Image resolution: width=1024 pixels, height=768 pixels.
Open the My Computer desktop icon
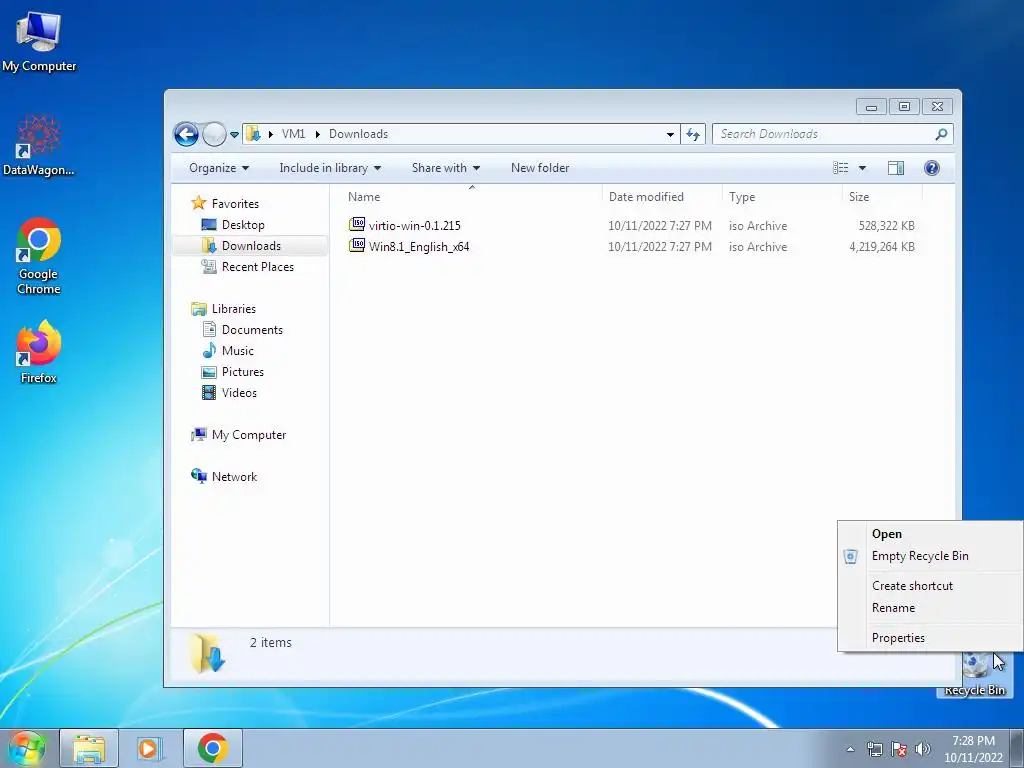(39, 41)
